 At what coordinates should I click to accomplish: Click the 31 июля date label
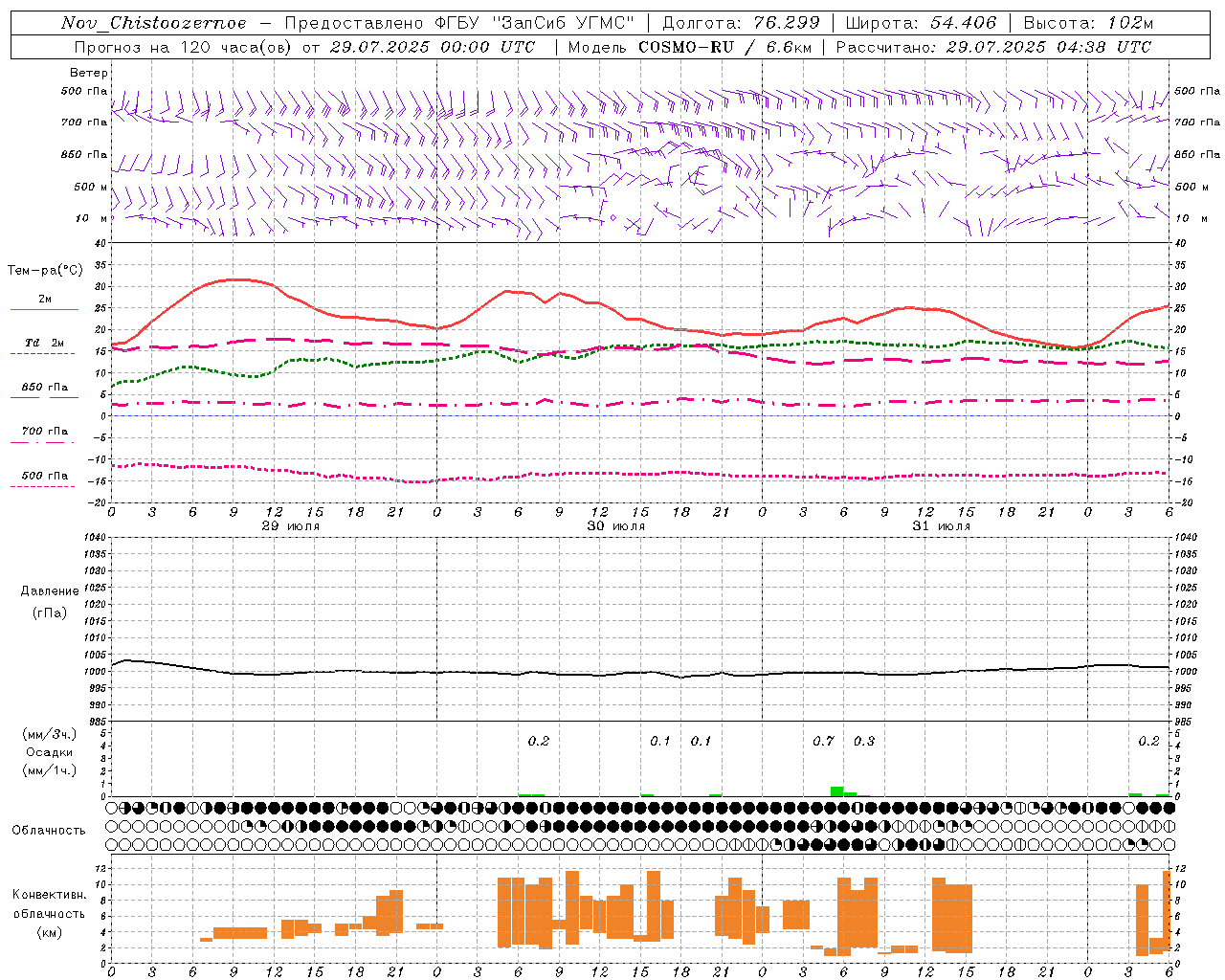click(941, 526)
